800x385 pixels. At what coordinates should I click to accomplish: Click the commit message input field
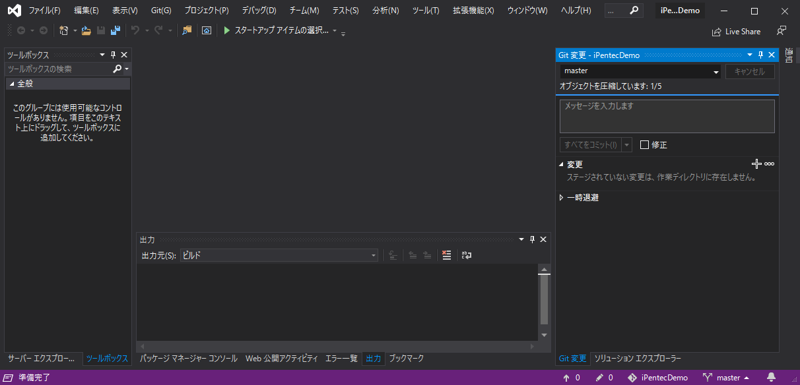click(667, 116)
